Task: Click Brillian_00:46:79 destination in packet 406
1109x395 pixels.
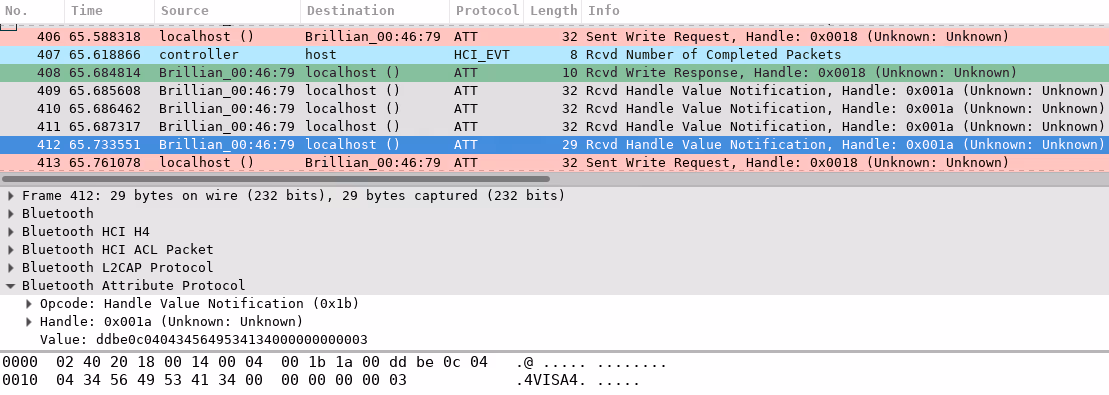Action: click(373, 37)
